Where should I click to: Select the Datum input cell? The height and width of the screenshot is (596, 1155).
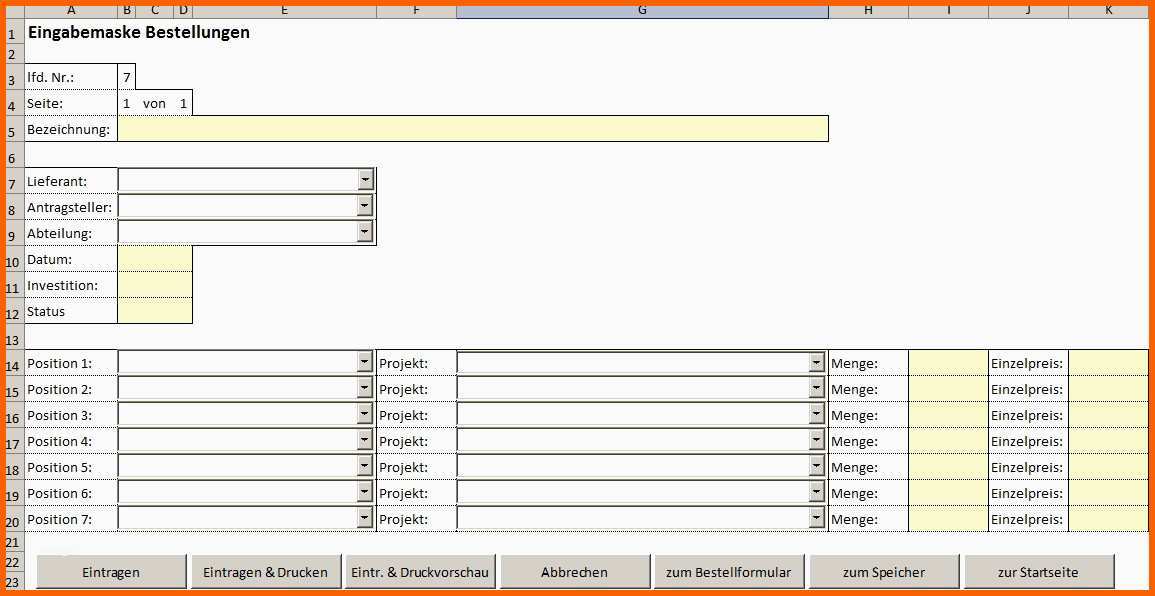[x=155, y=259]
